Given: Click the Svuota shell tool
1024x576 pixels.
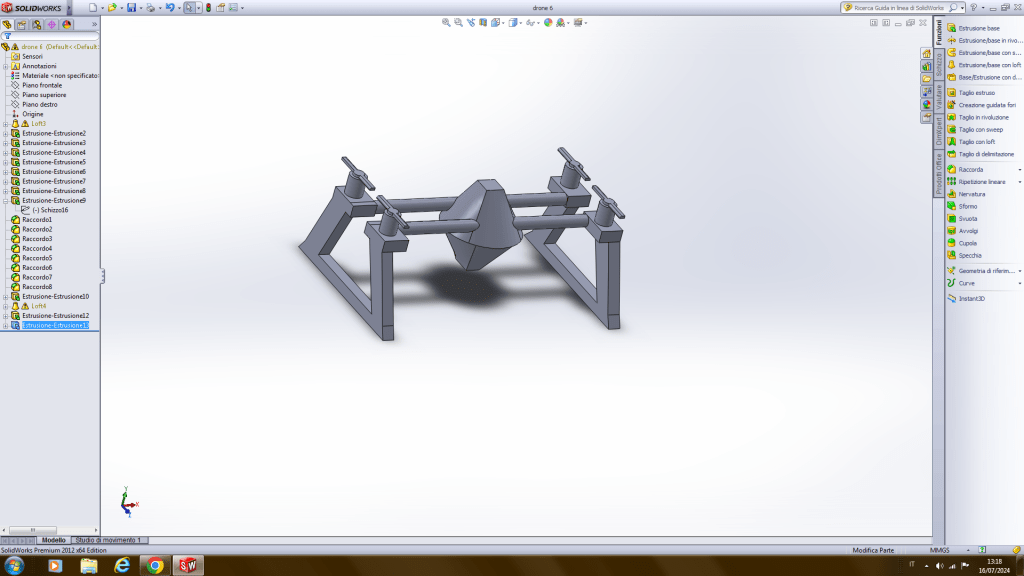Looking at the screenshot, I should [x=968, y=218].
